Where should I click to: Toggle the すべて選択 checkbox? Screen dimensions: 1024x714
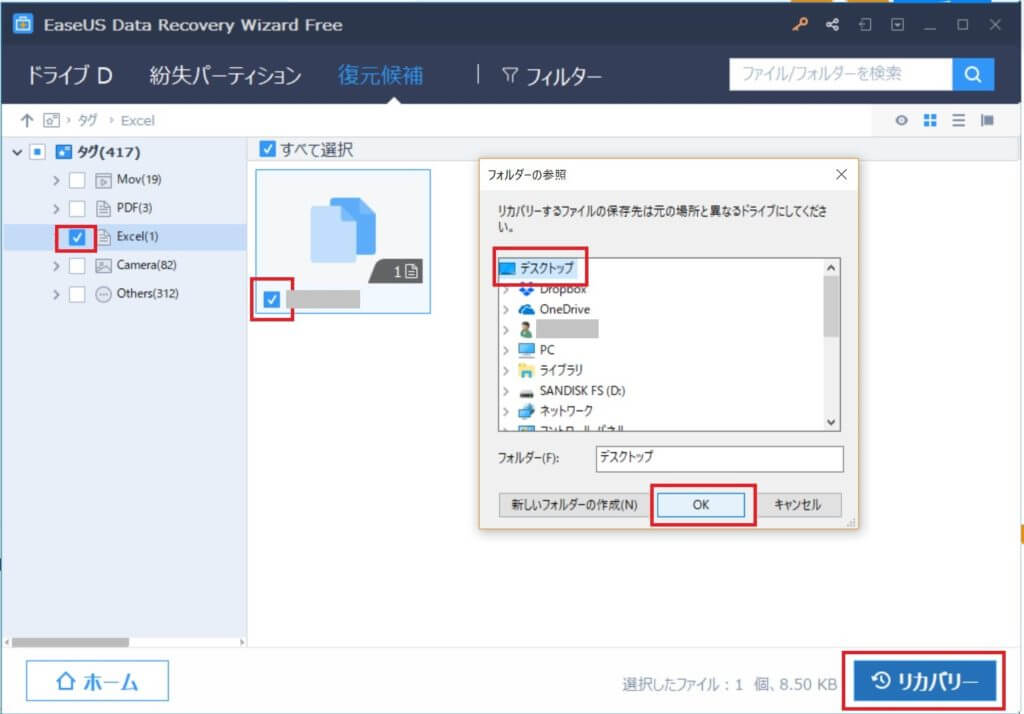pyautogui.click(x=267, y=149)
